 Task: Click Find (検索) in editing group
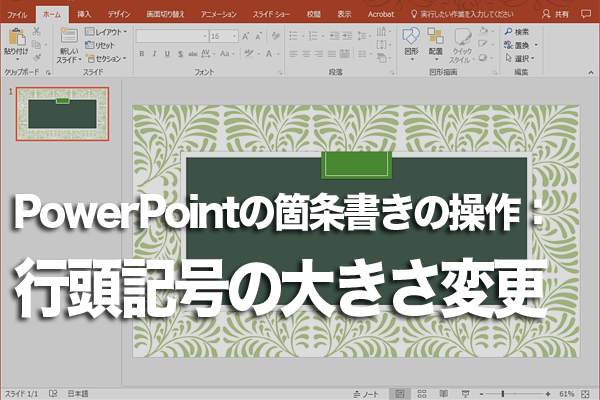(x=517, y=32)
